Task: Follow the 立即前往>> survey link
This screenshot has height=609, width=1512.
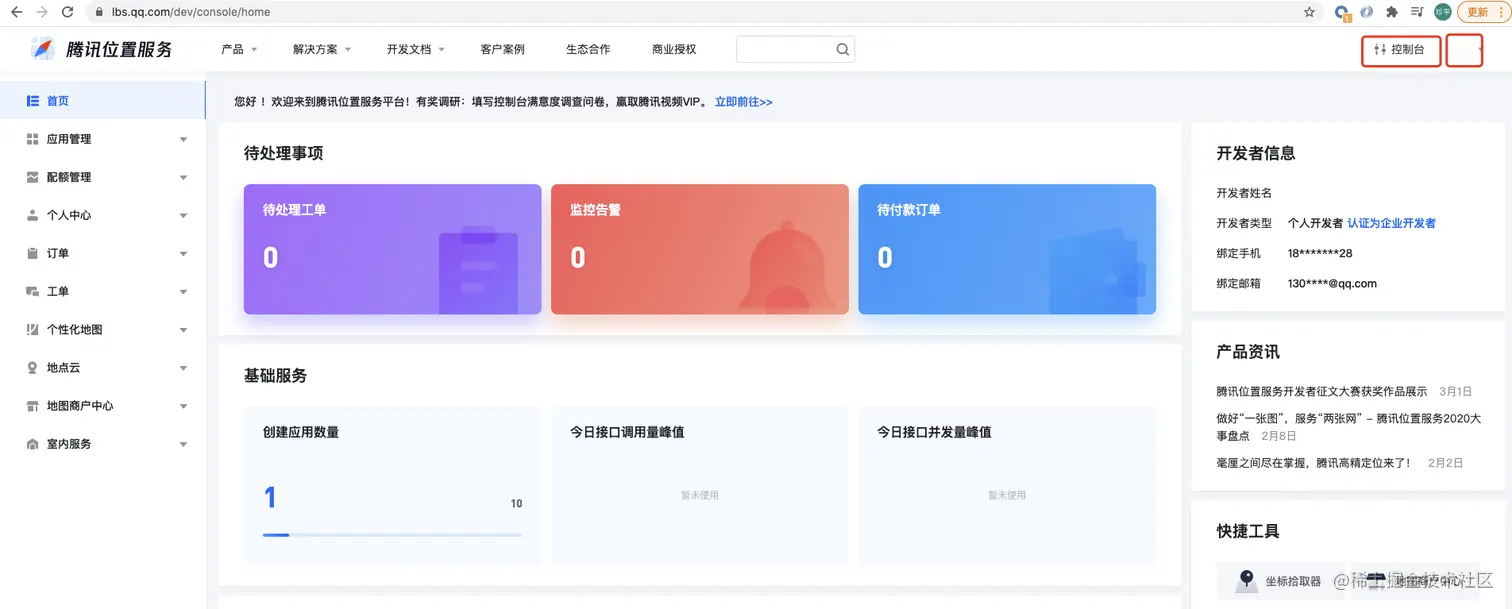Action: tap(743, 102)
